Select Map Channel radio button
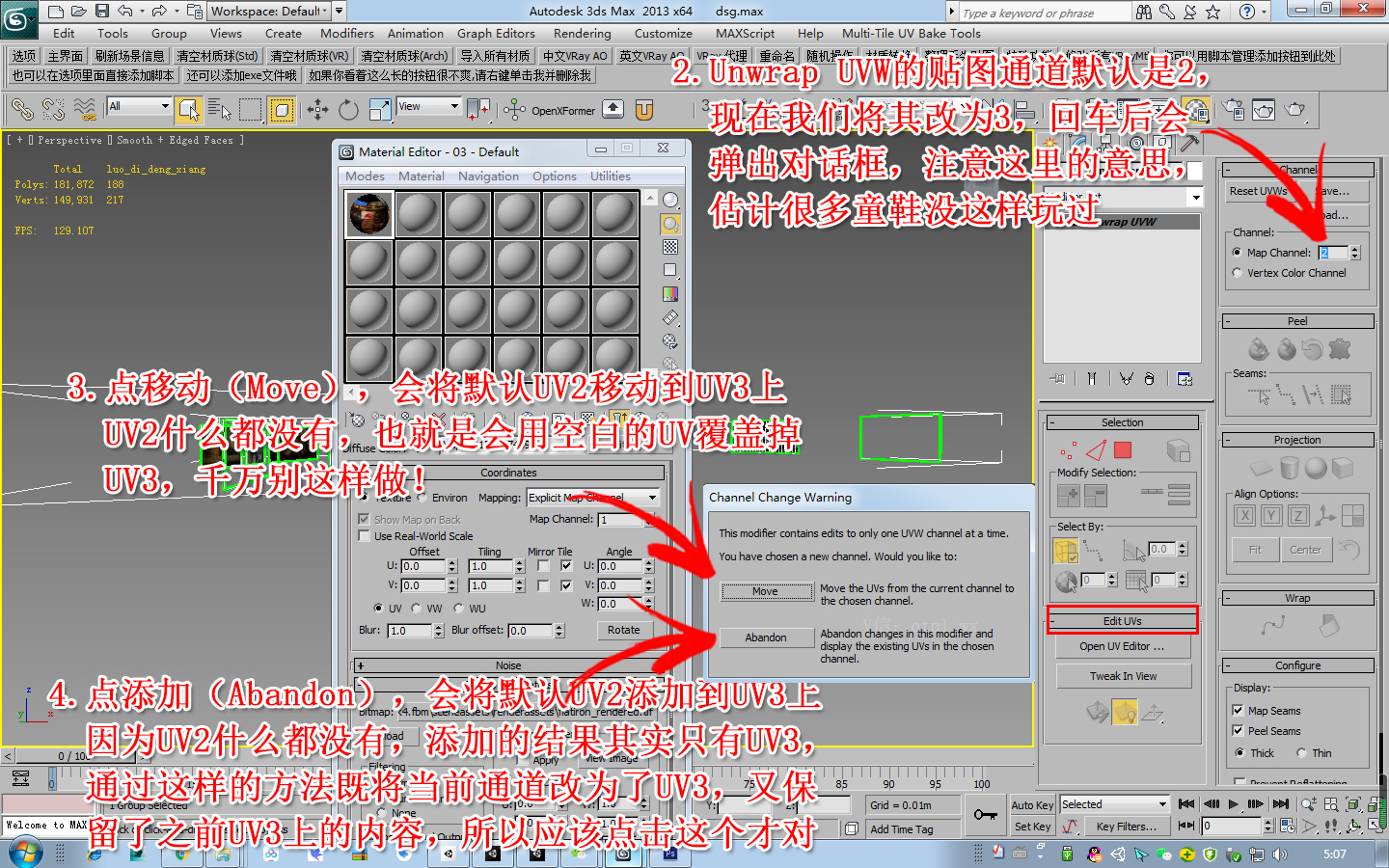 coord(1238,253)
